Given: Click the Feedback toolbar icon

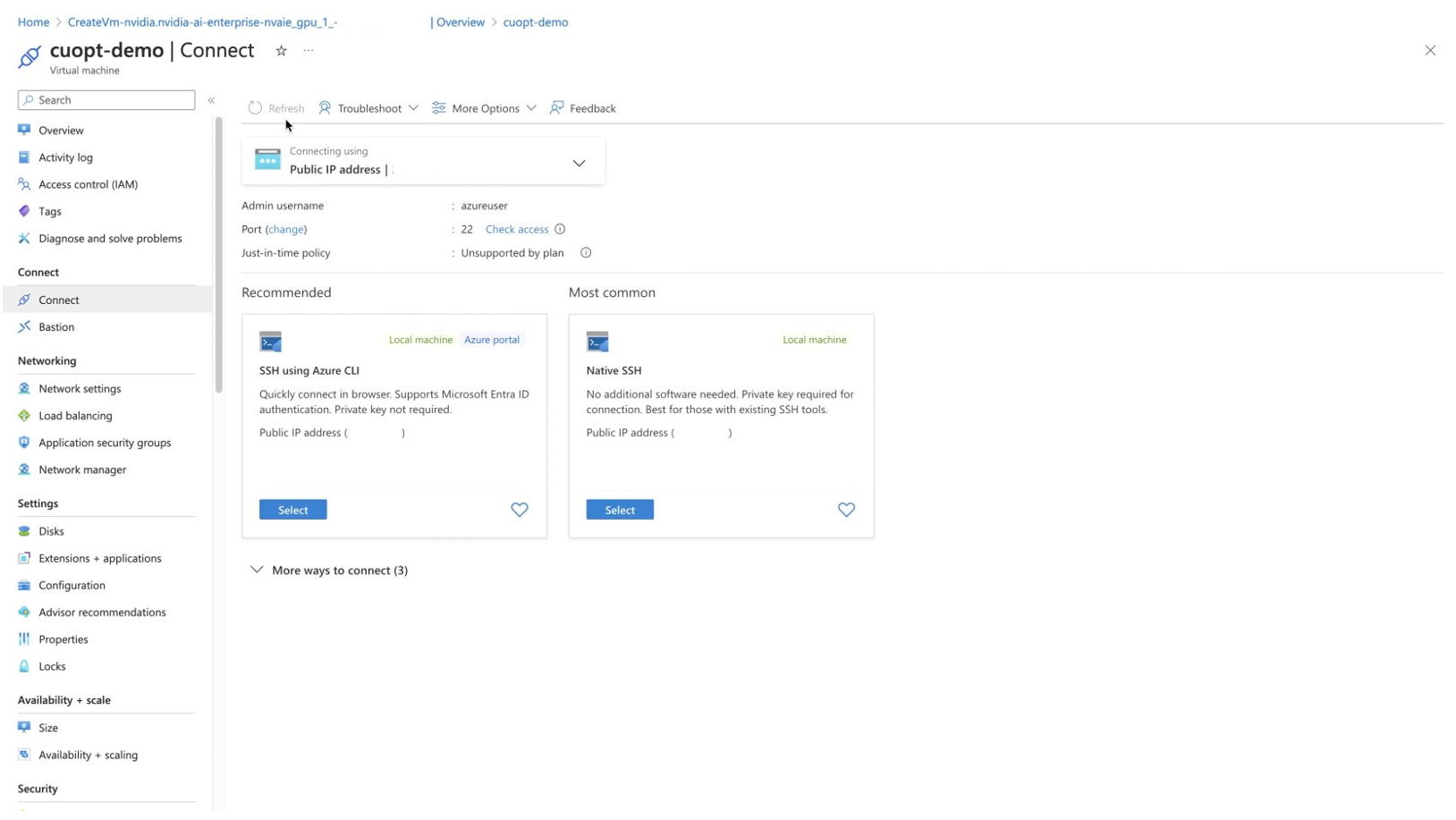Looking at the screenshot, I should click(x=556, y=108).
